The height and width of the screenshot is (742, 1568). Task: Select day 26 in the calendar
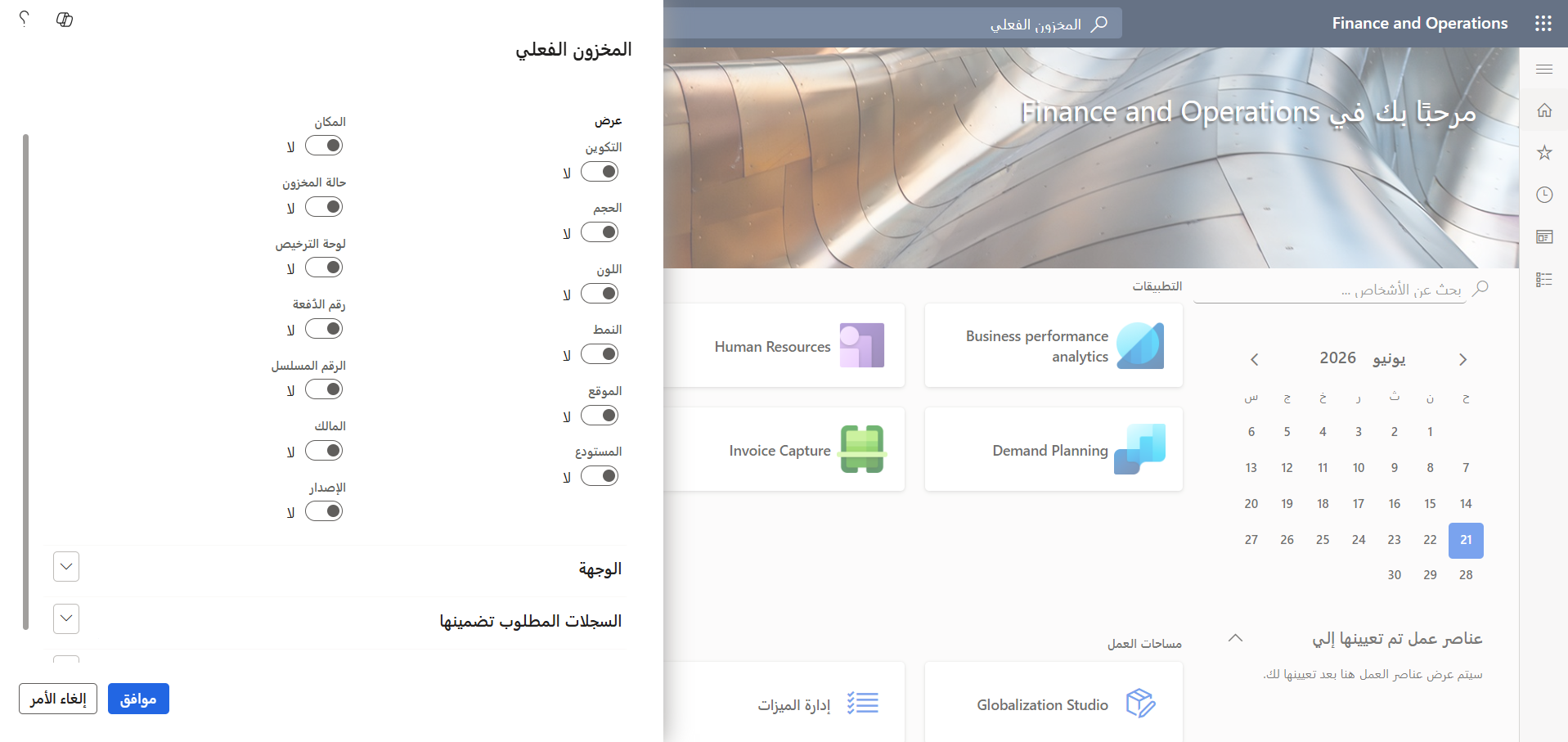point(1287,540)
